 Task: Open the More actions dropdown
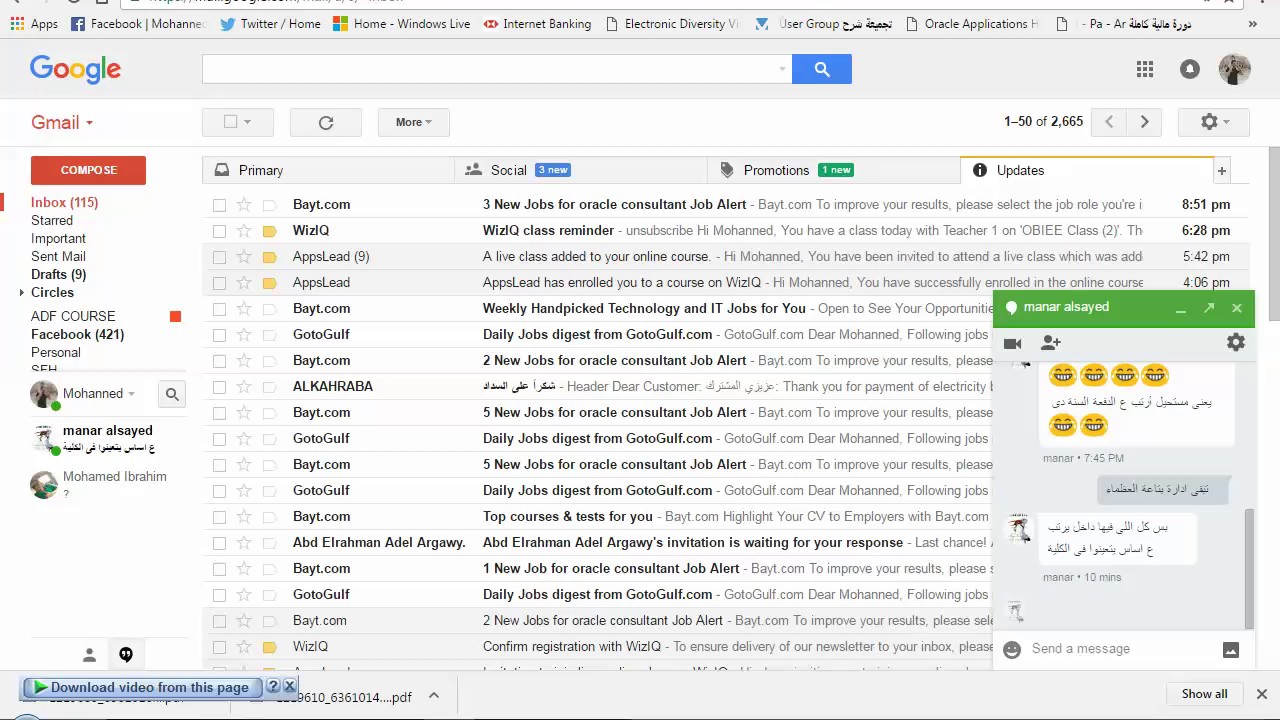pos(413,122)
